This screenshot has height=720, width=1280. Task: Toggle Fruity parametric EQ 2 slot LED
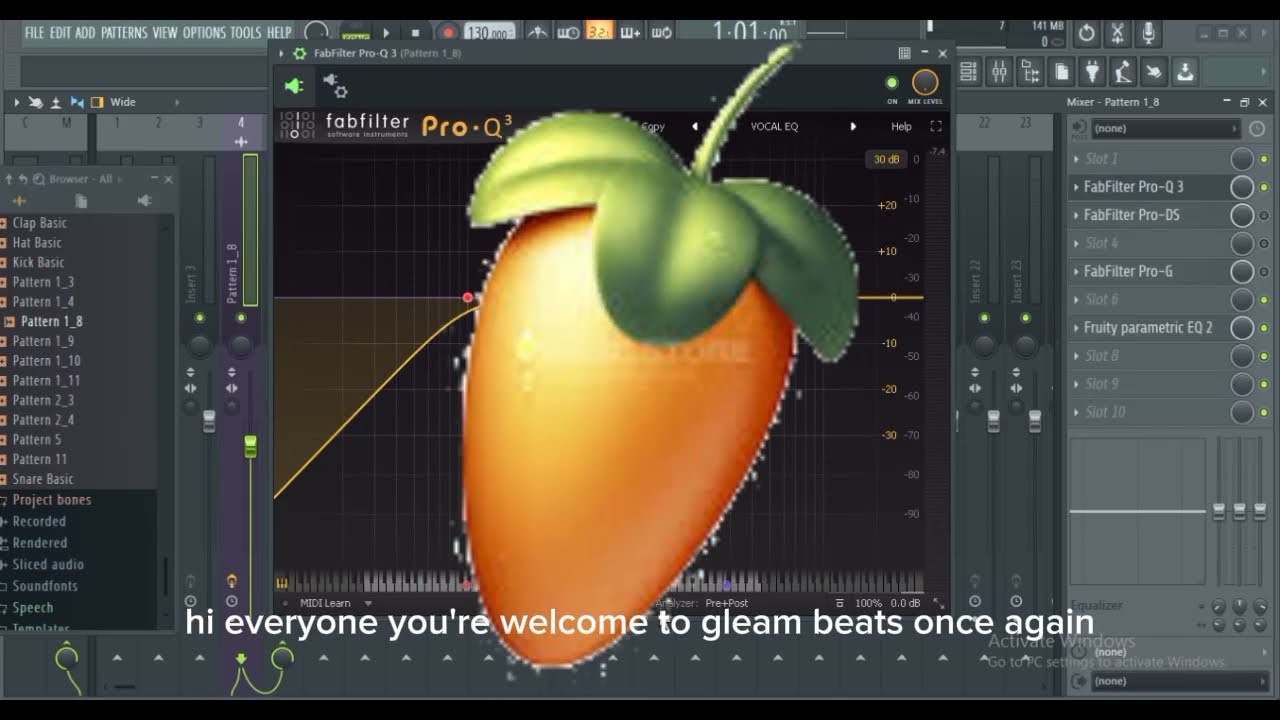point(1264,328)
